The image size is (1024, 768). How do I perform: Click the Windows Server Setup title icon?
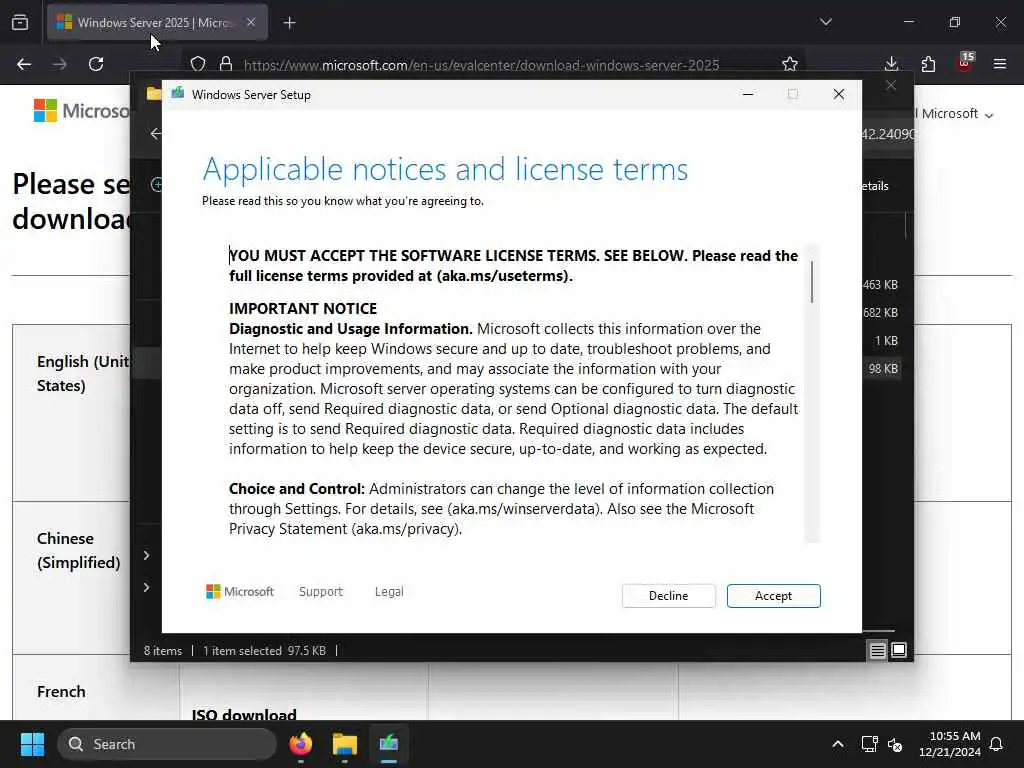[x=178, y=94]
